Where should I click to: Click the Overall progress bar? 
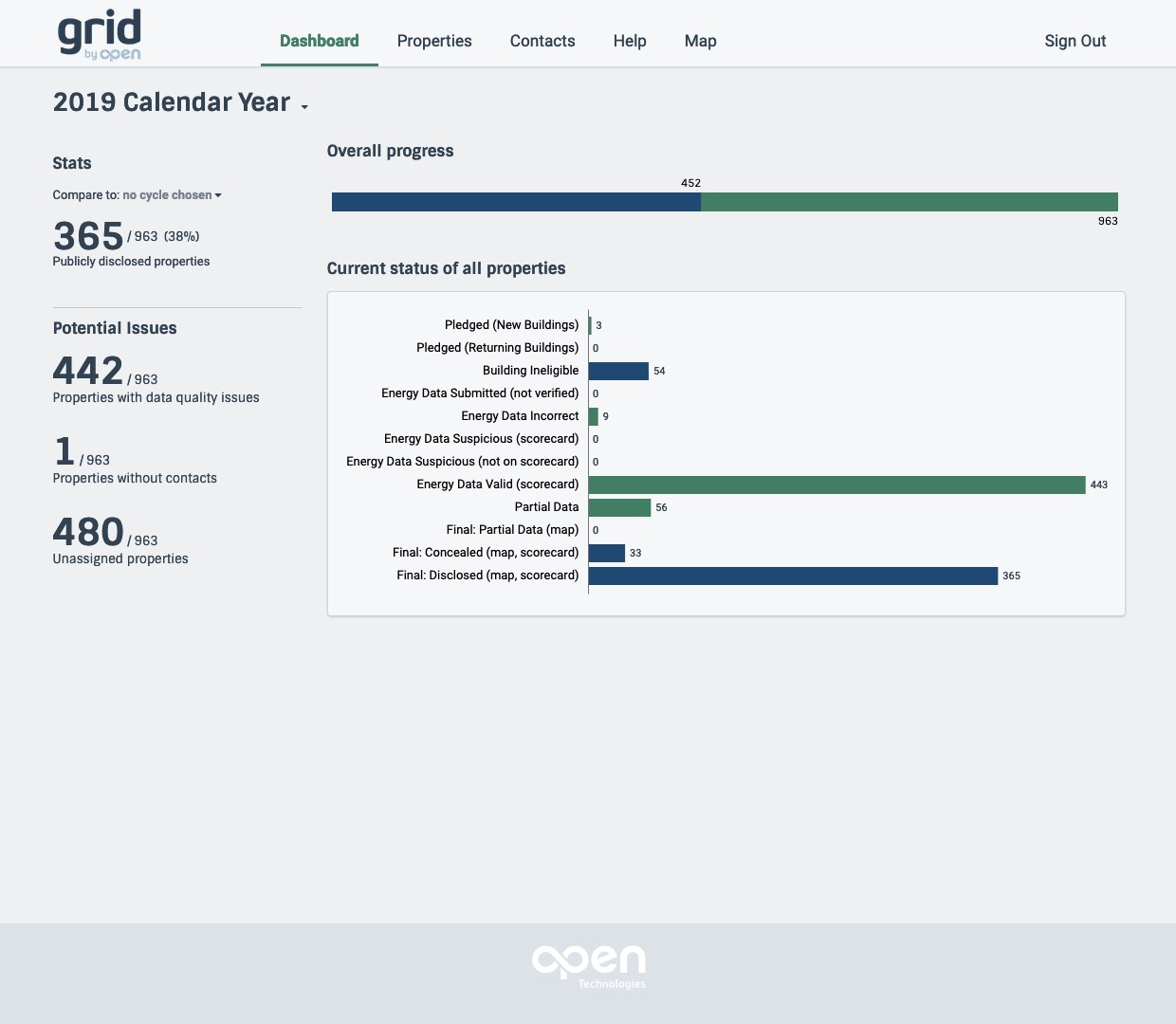pos(725,202)
